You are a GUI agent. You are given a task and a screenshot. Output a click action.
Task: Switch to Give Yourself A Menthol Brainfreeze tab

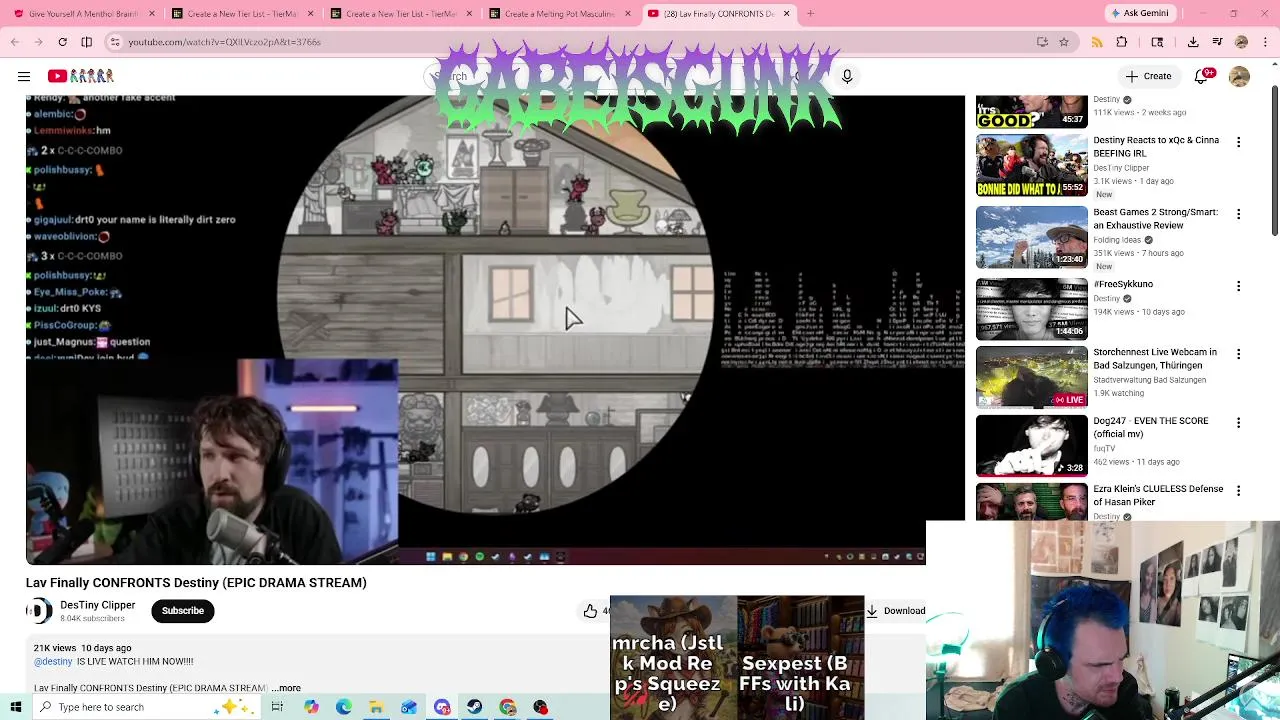tap(83, 13)
